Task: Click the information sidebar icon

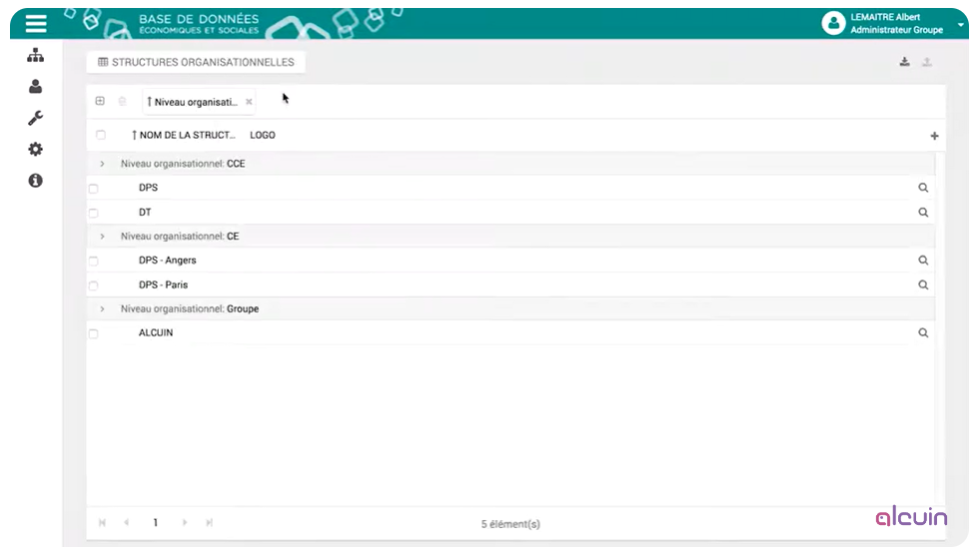Action: click(x=35, y=181)
